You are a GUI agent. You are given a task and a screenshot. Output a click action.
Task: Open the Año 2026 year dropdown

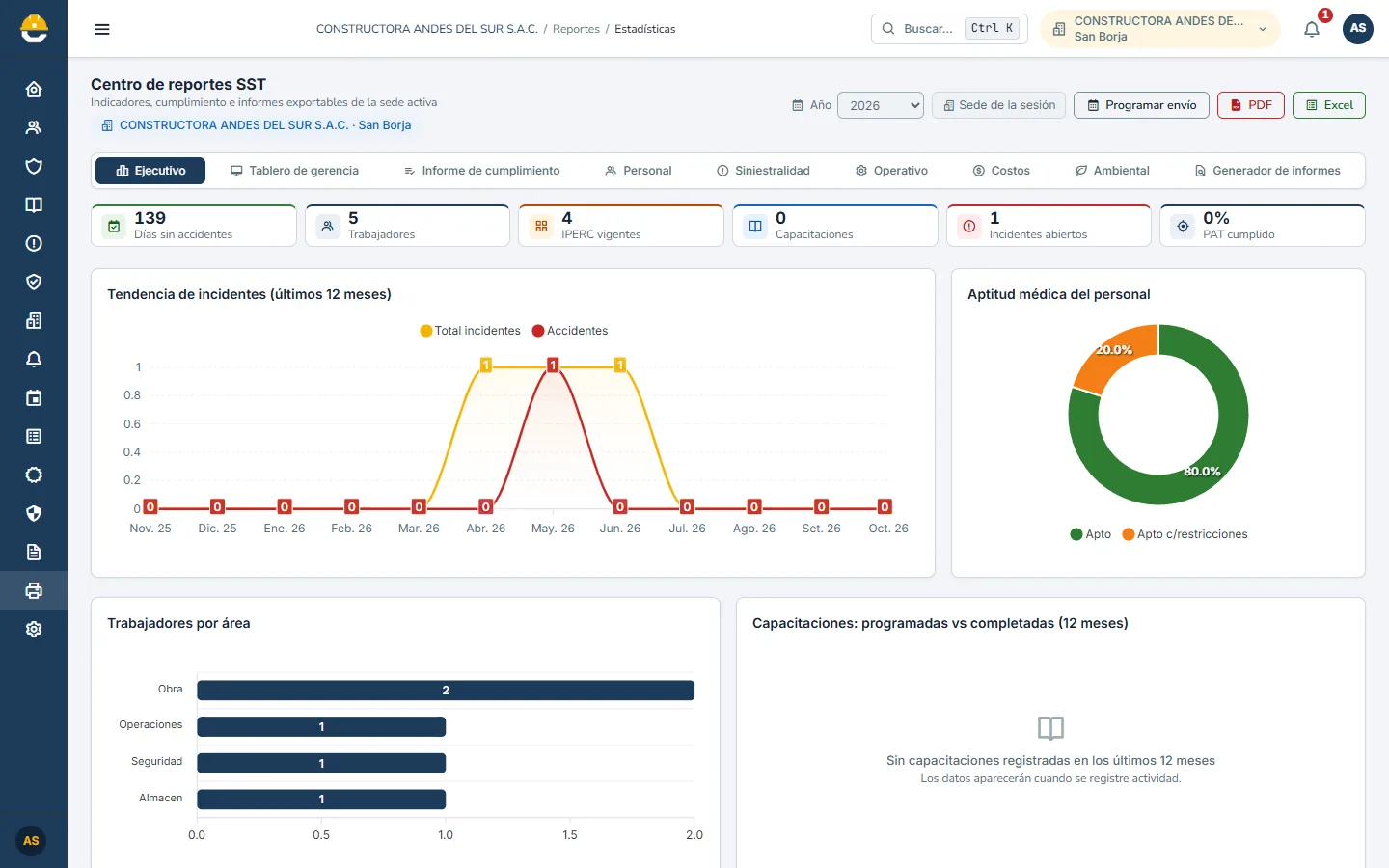881,105
